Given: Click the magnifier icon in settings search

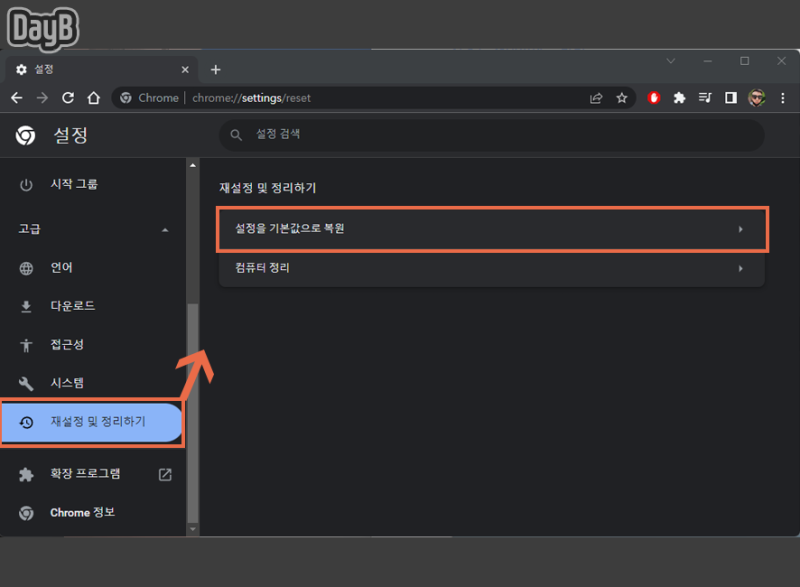Looking at the screenshot, I should (236, 135).
